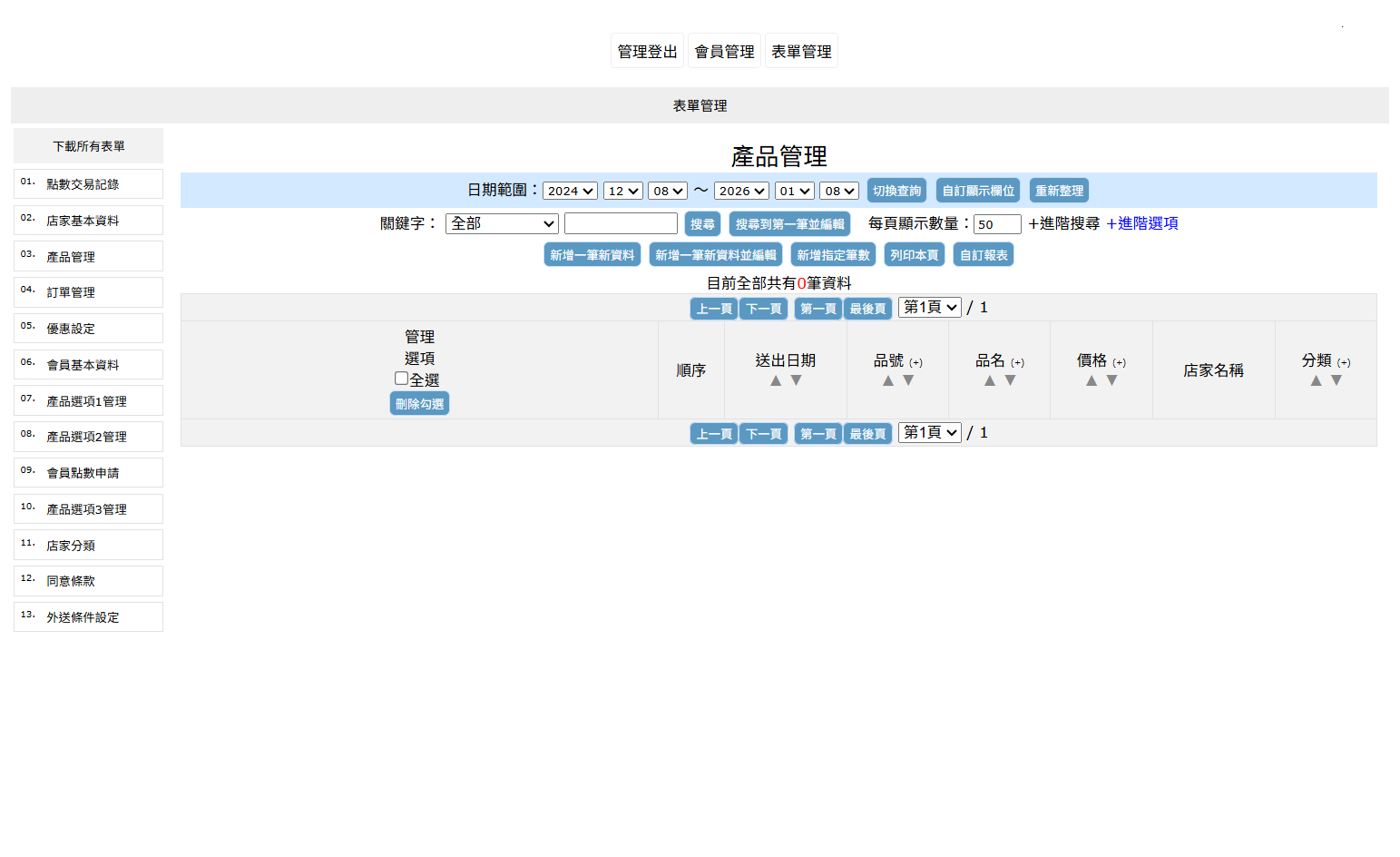1400x857 pixels.
Task: Expand the 關鍵字 field dropdown showing 全部
Action: (502, 223)
